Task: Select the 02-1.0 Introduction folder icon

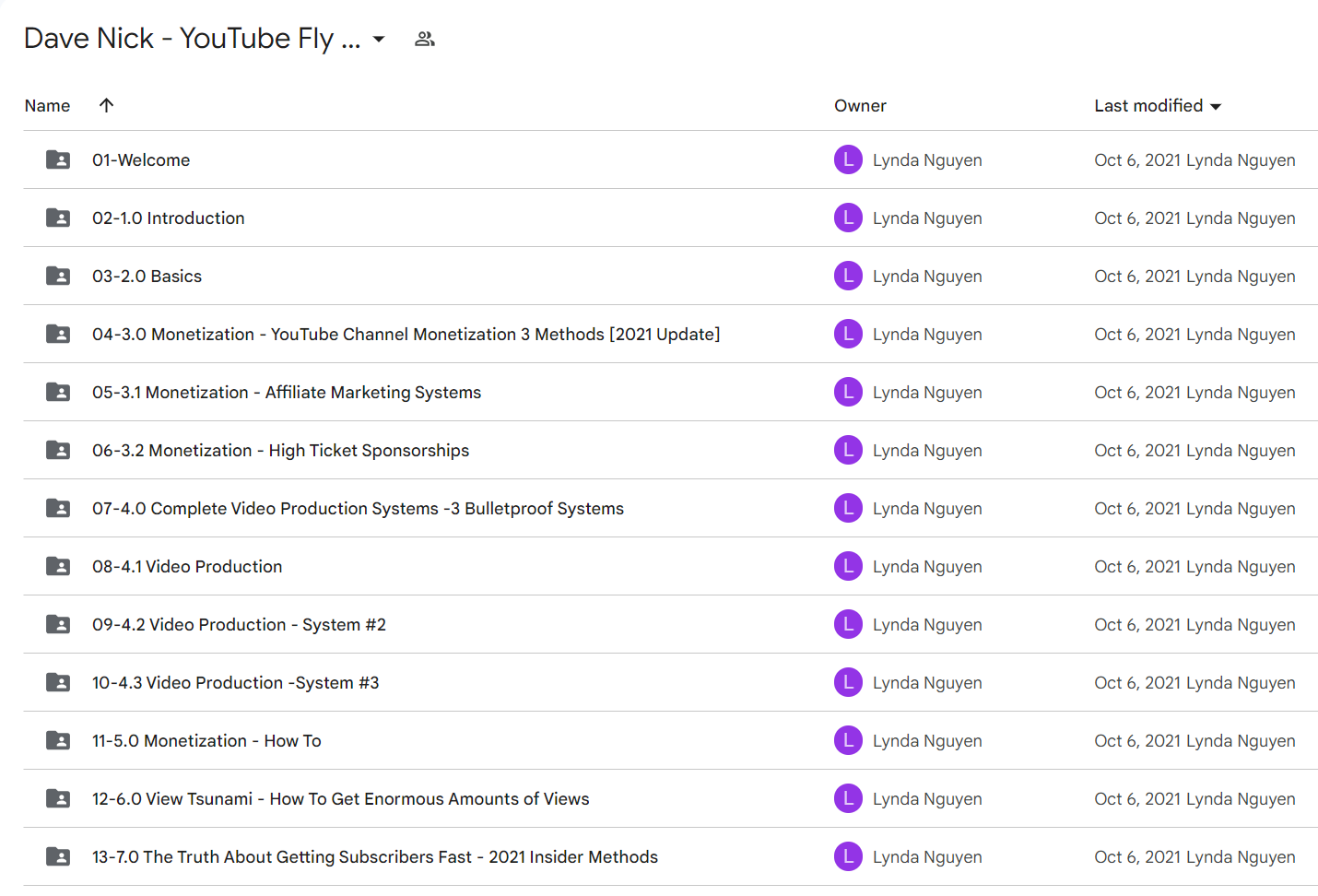Action: (58, 218)
